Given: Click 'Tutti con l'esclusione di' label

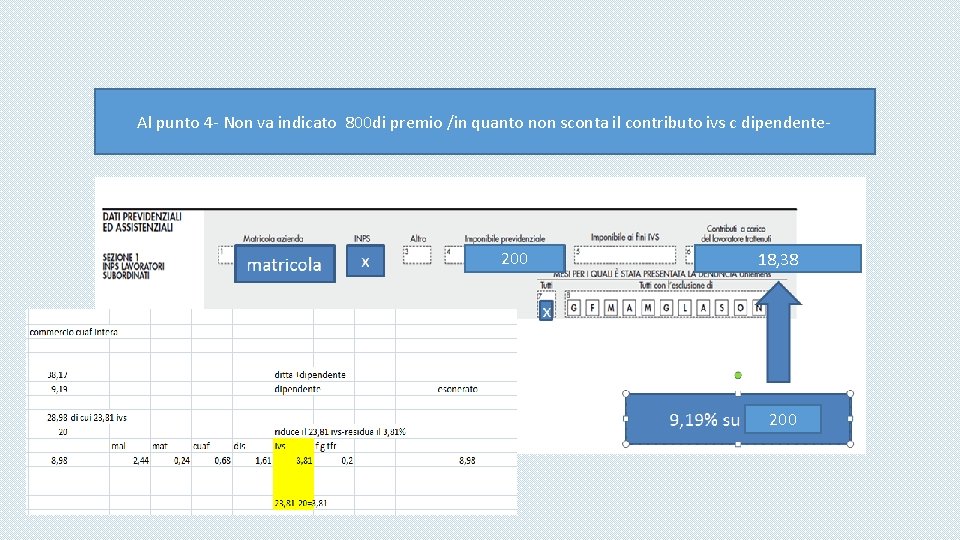Looking at the screenshot, I should [x=676, y=285].
